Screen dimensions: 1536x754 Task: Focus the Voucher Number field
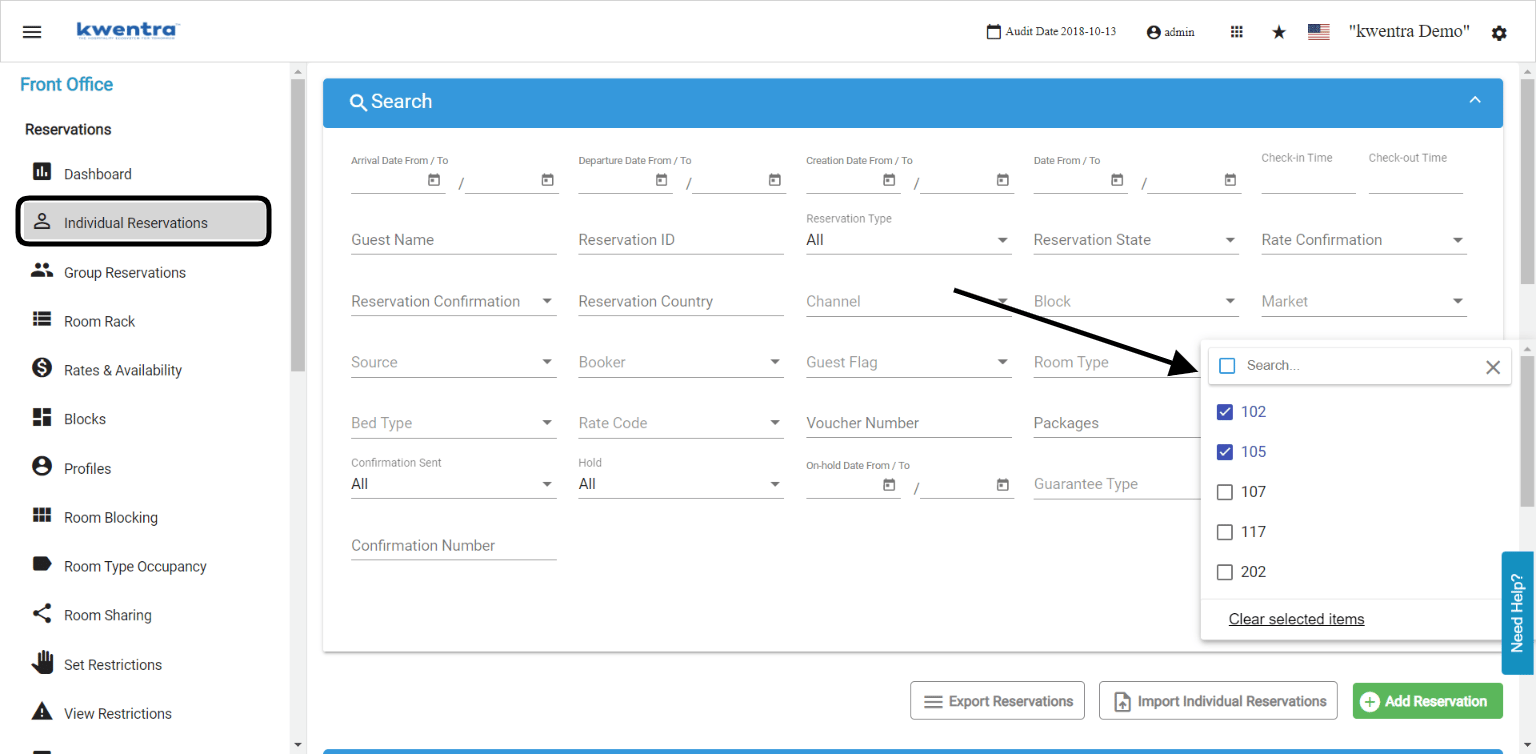tap(909, 423)
